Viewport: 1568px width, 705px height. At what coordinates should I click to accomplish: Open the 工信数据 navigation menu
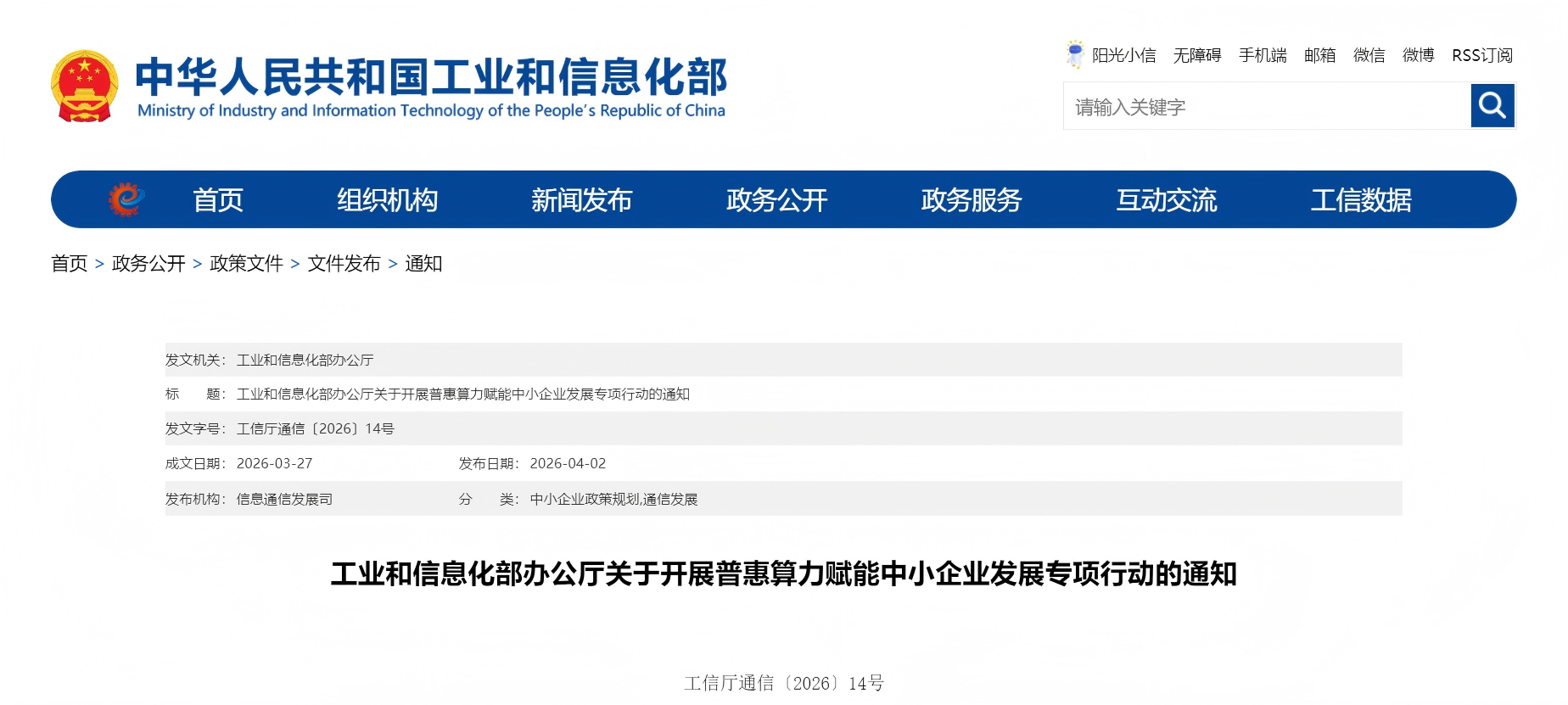click(x=1361, y=200)
